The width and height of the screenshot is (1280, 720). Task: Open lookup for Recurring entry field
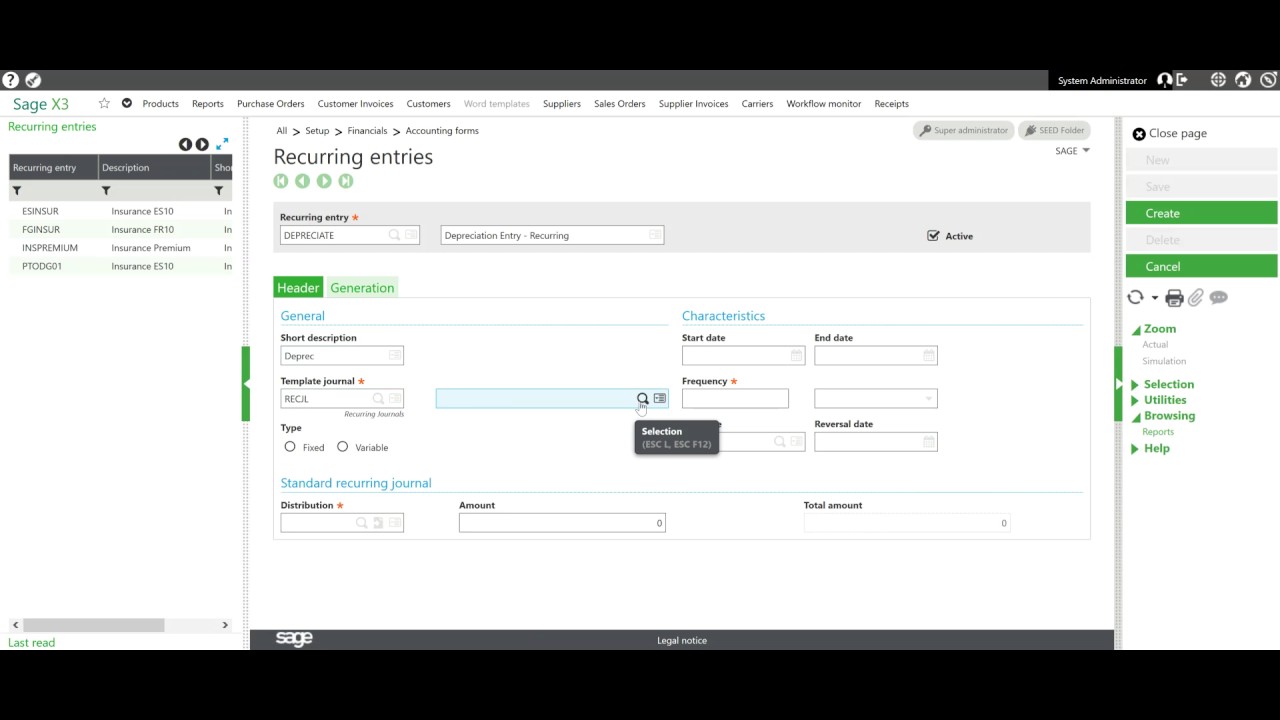(394, 235)
